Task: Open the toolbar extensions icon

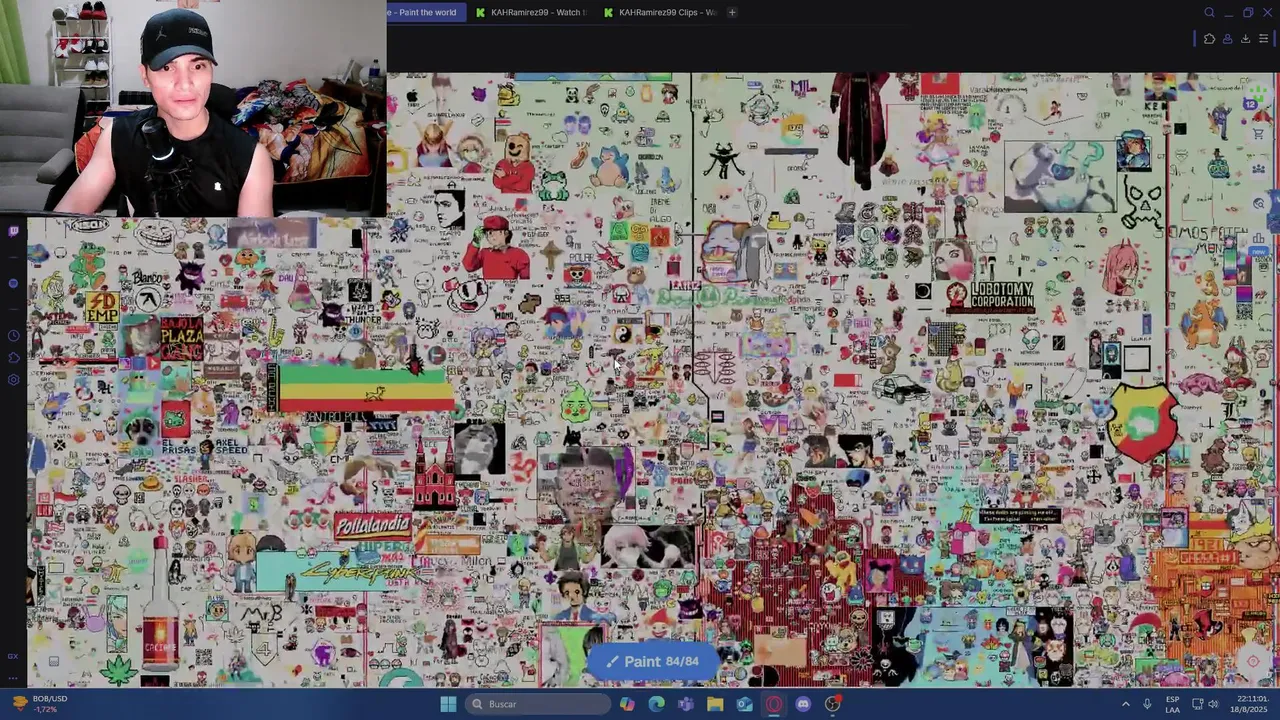Action: (x=1209, y=39)
